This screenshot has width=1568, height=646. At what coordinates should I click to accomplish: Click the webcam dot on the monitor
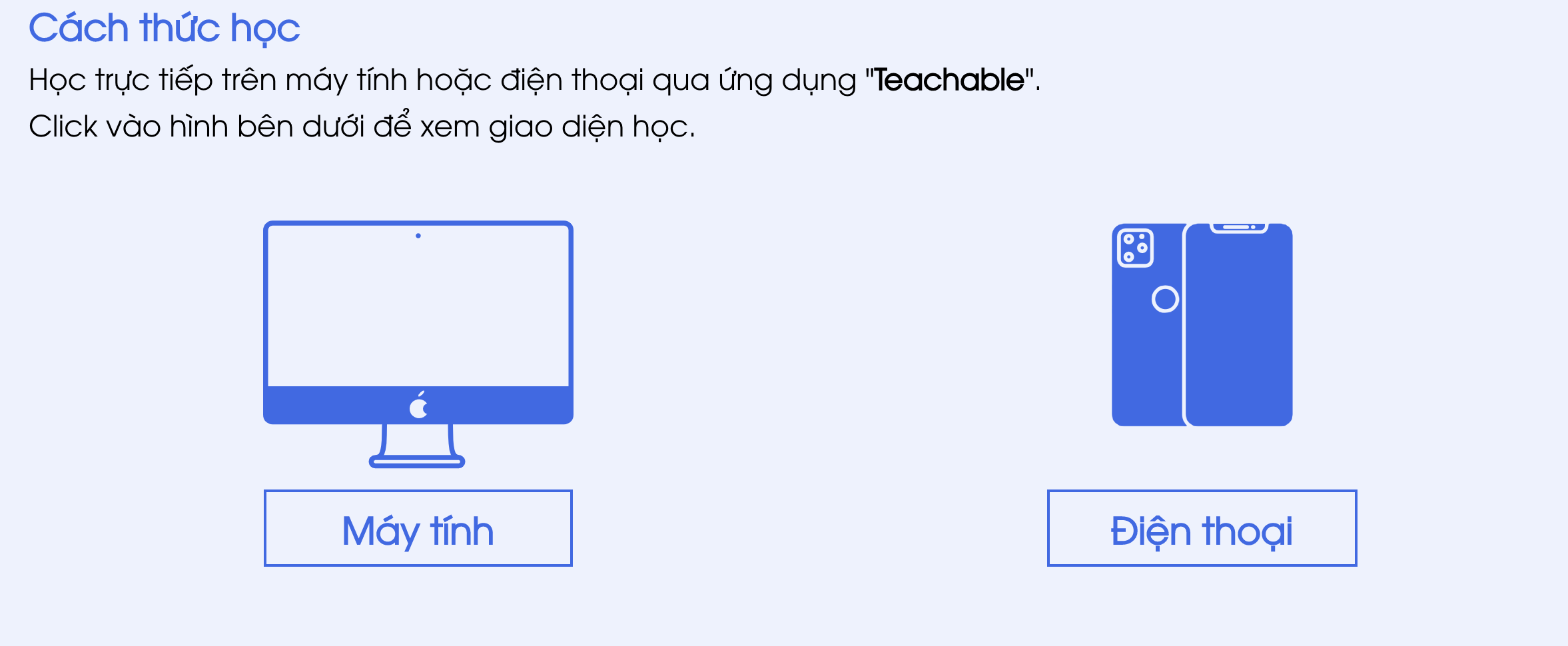click(418, 236)
